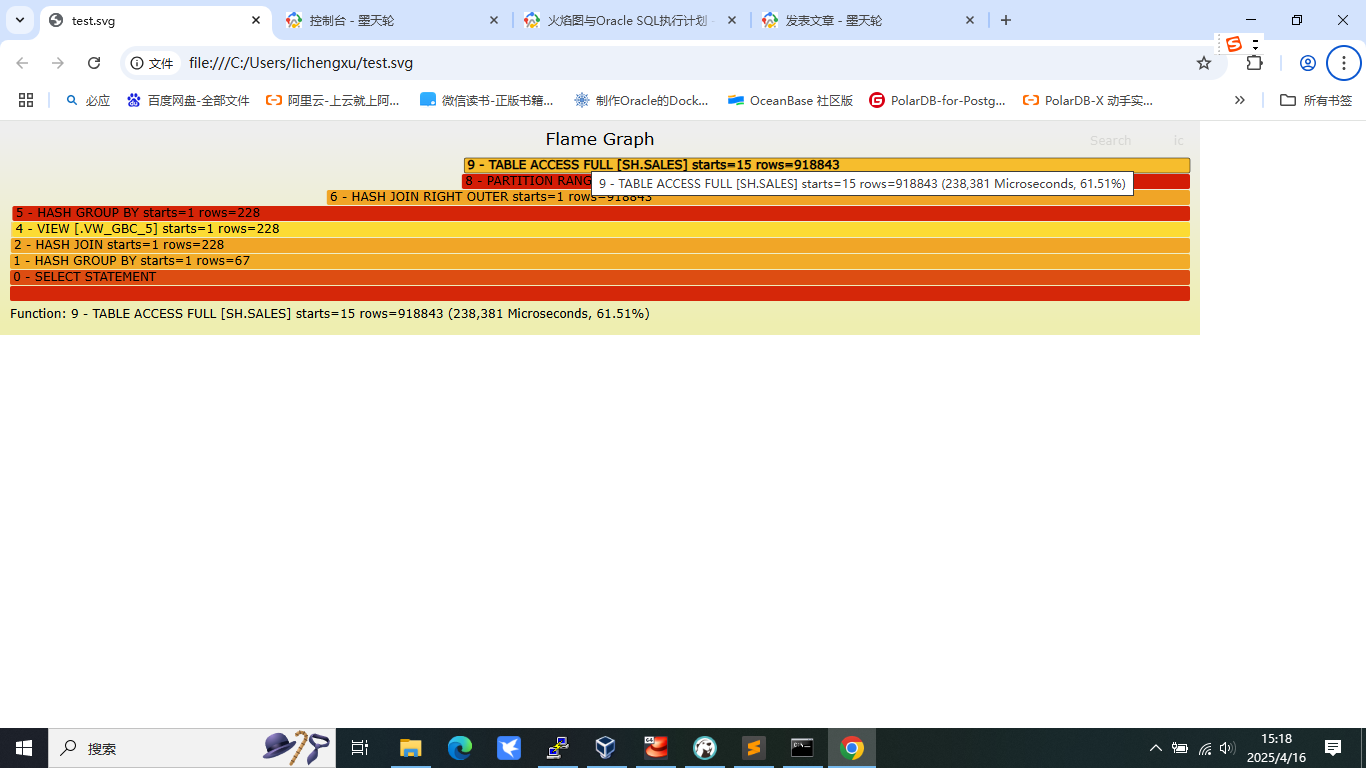
Task: View site information for the file
Action: tap(152, 63)
